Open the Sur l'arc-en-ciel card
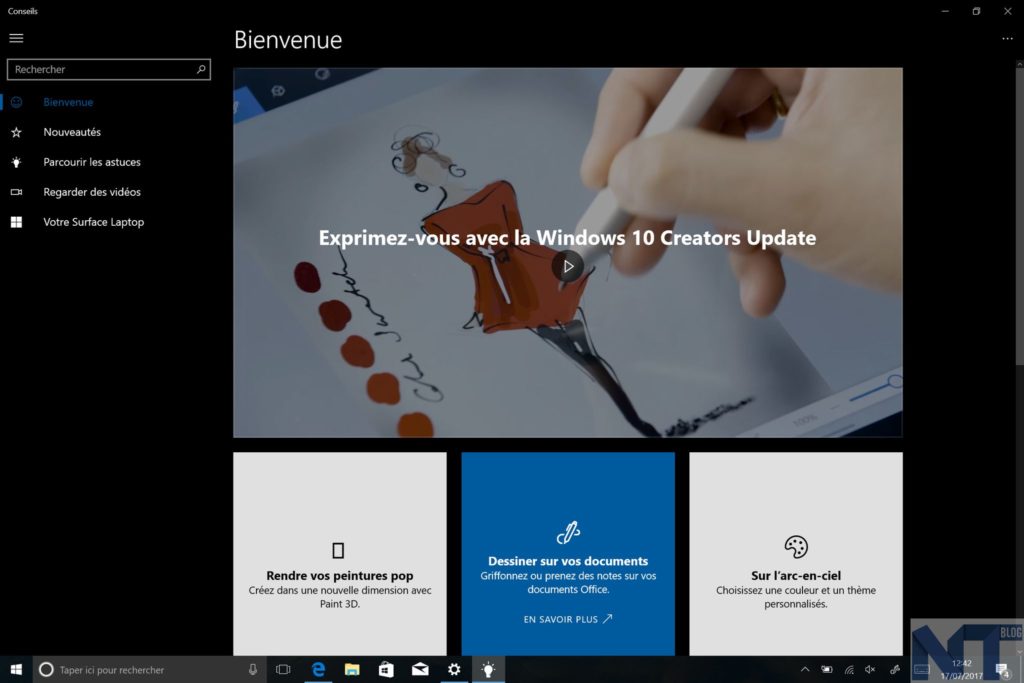Screen dimensions: 1024x683 [795, 554]
